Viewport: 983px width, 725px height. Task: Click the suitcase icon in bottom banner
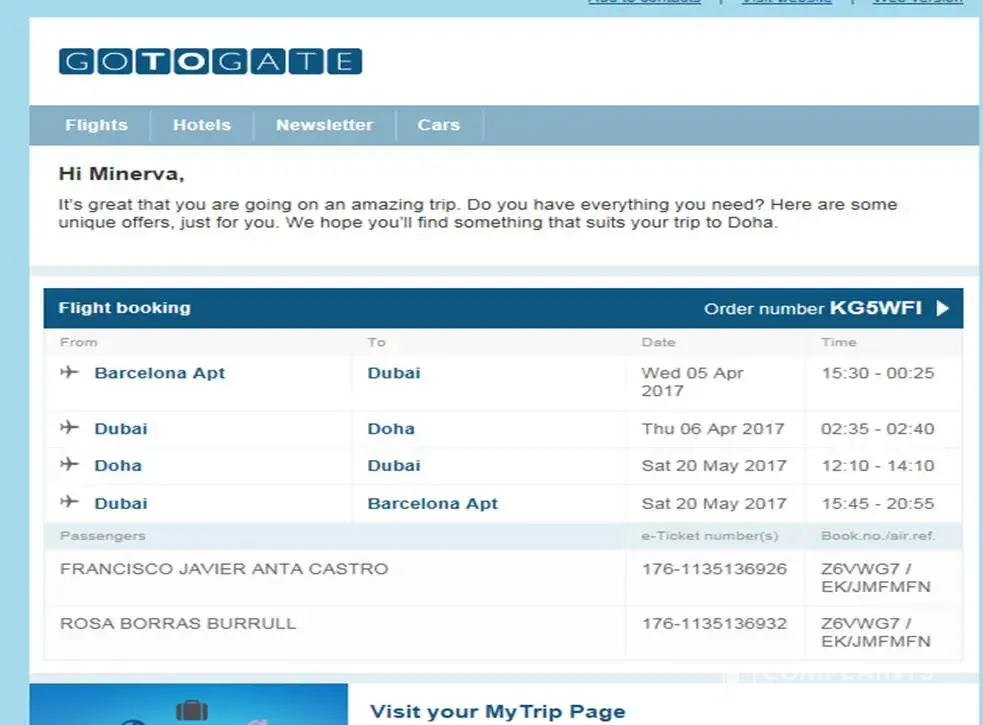point(191,711)
